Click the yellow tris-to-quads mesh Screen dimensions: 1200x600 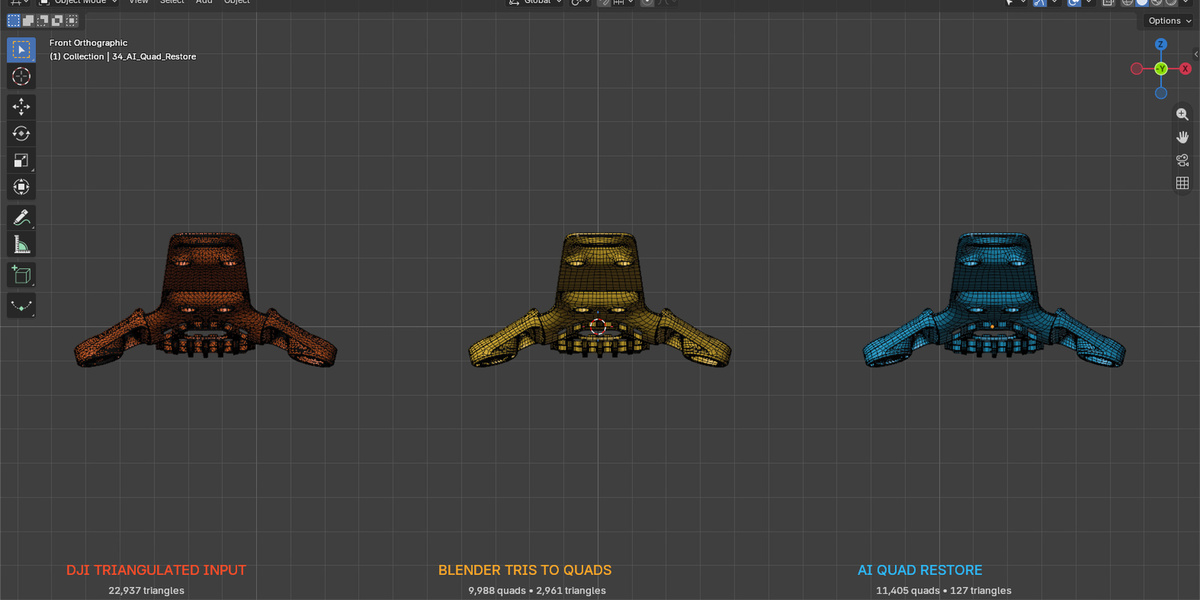point(599,299)
